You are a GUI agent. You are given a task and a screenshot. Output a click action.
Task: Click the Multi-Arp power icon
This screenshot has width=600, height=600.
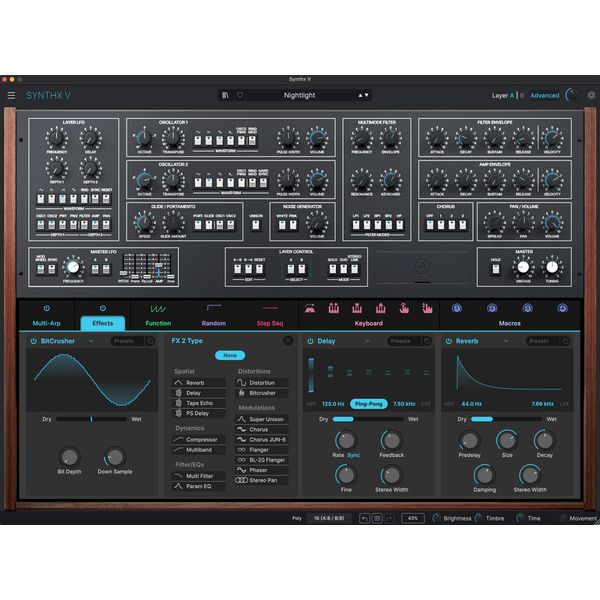point(47,308)
